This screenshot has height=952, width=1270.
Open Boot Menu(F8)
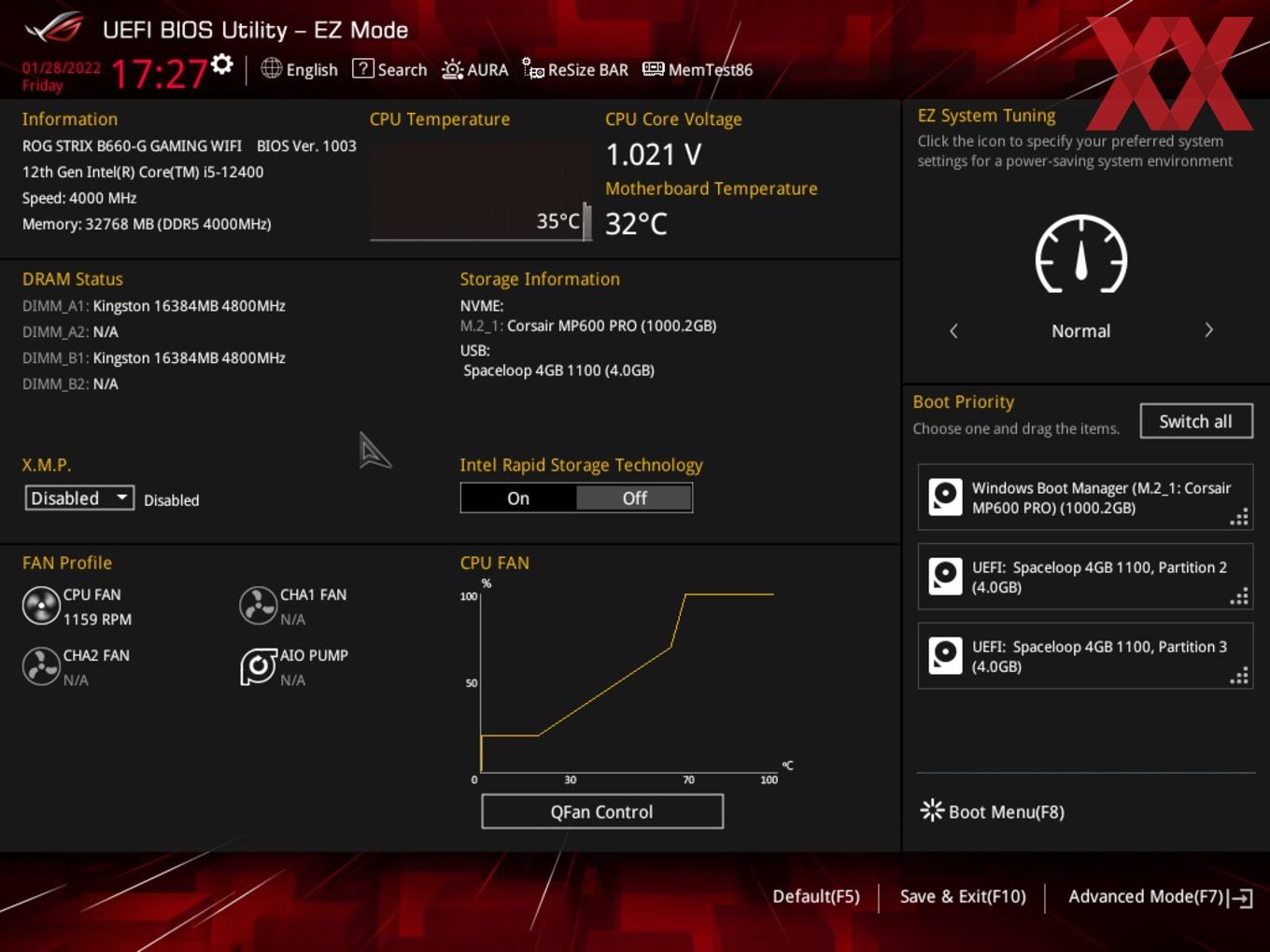click(993, 811)
